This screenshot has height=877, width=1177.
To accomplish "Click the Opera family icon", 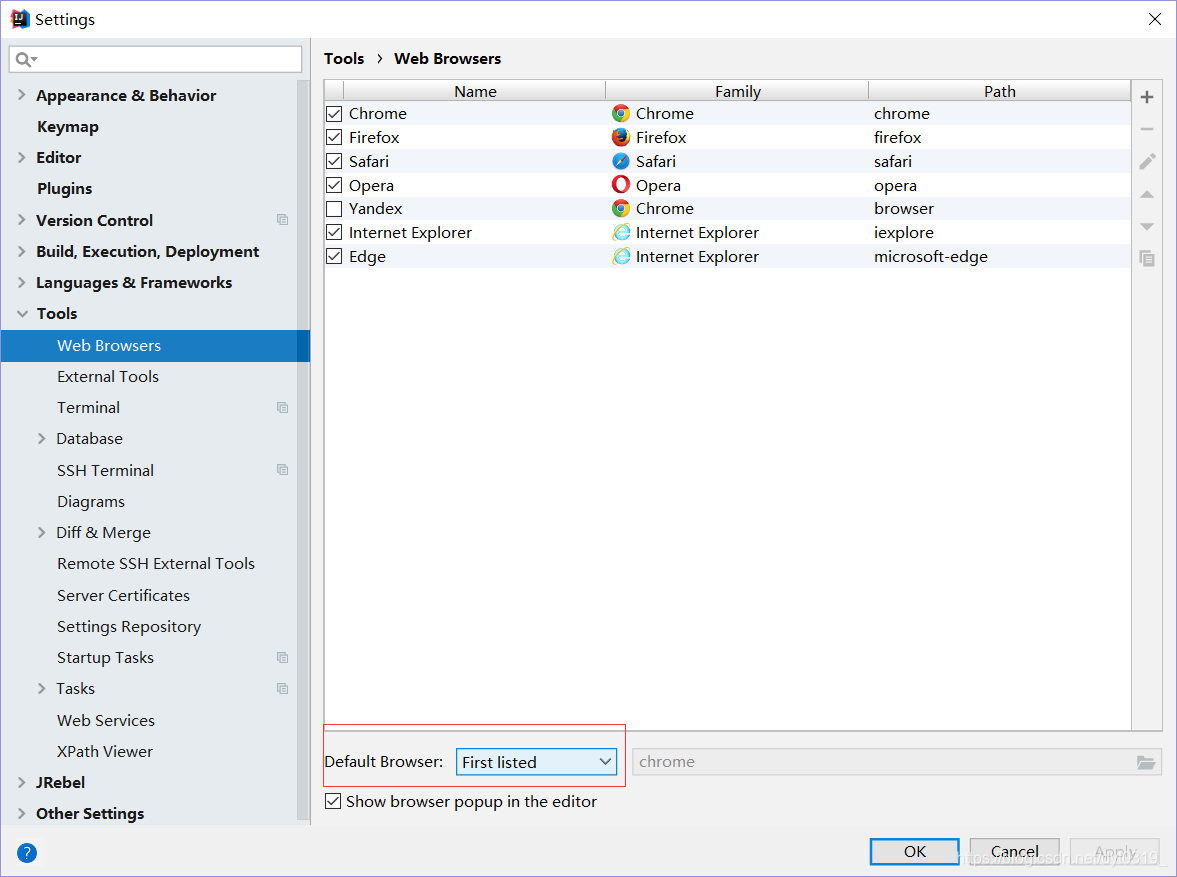I will coord(621,185).
